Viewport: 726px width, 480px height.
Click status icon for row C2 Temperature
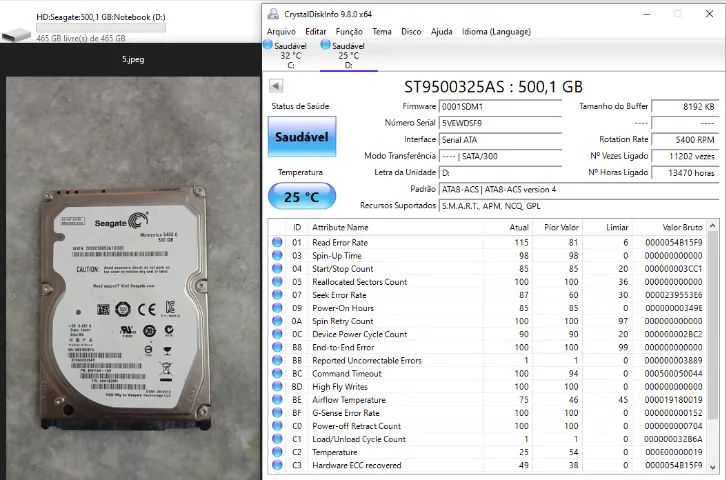point(277,452)
